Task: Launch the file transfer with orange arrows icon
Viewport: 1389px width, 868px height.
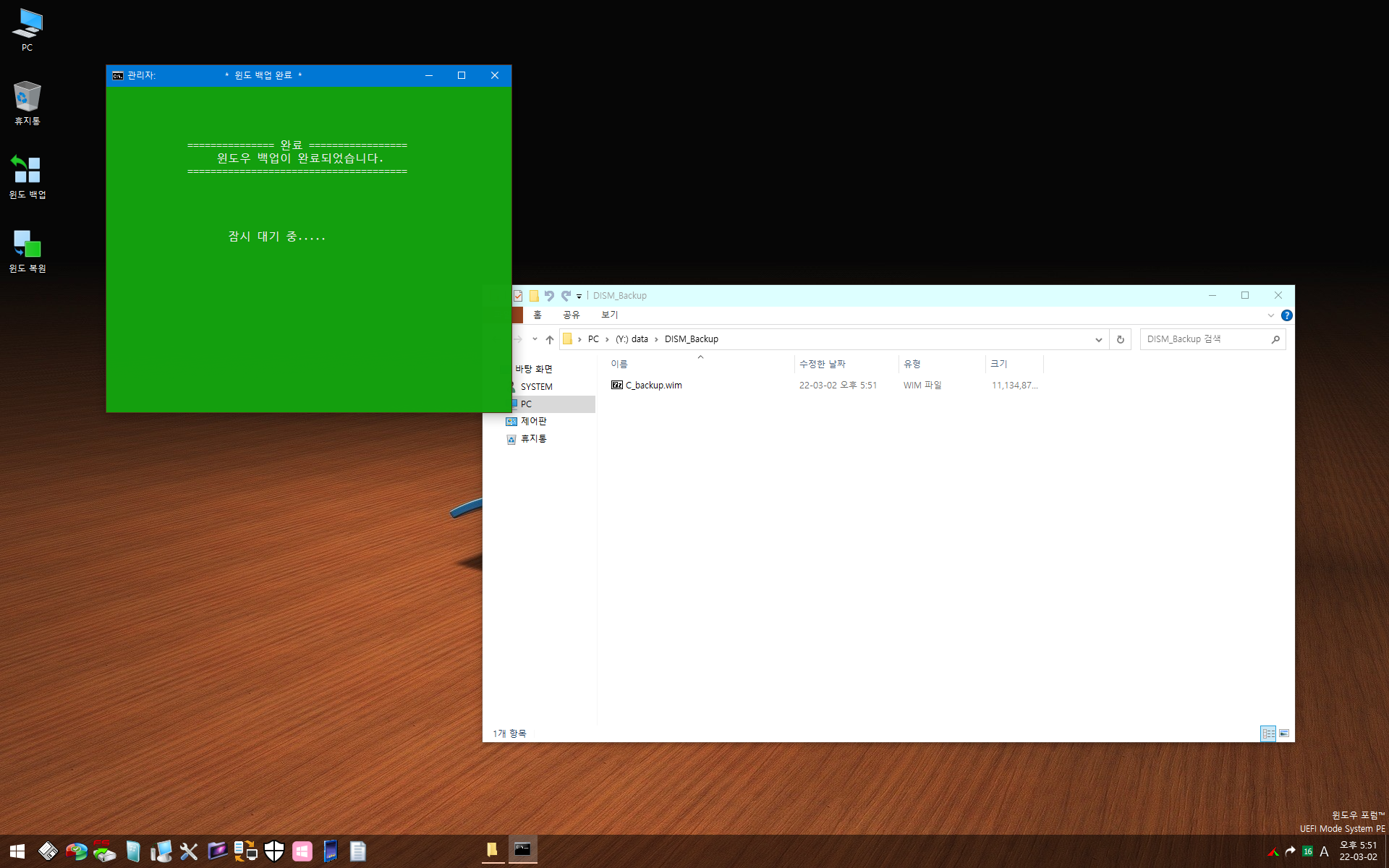Action: 245,851
